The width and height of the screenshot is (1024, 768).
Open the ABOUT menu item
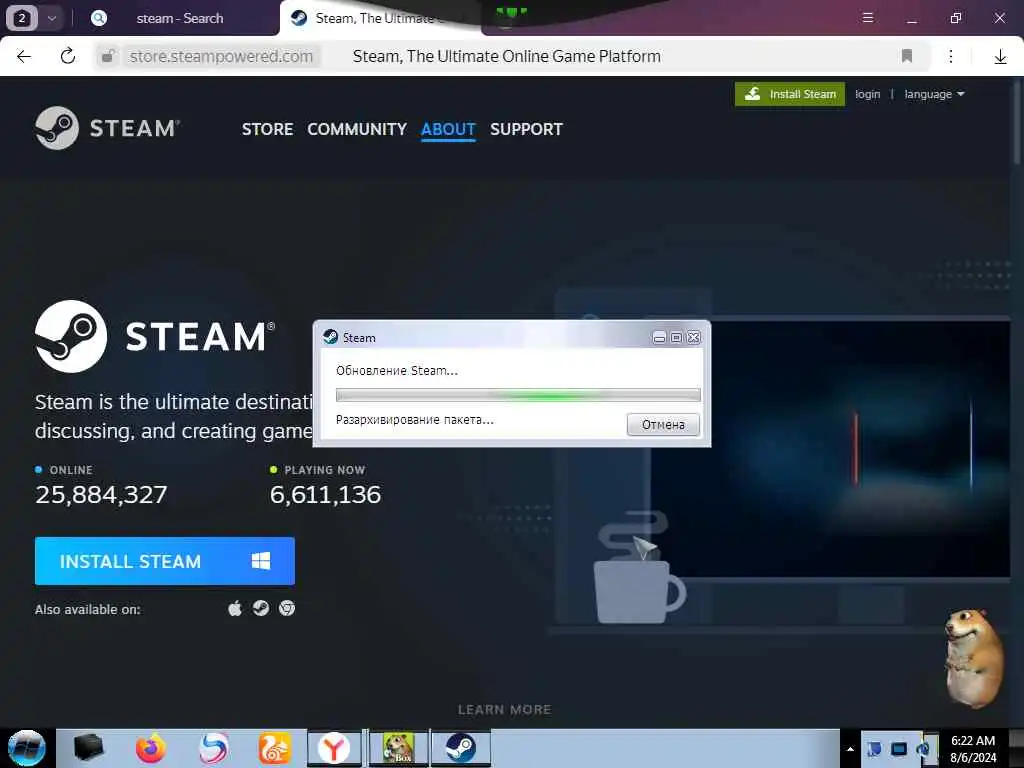click(x=448, y=129)
